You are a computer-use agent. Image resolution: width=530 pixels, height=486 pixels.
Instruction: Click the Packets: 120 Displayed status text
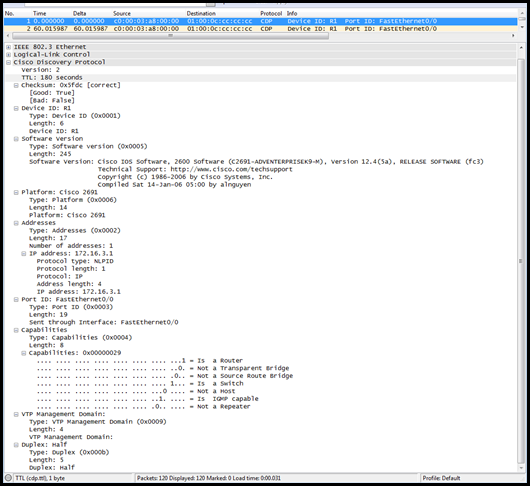209,478
